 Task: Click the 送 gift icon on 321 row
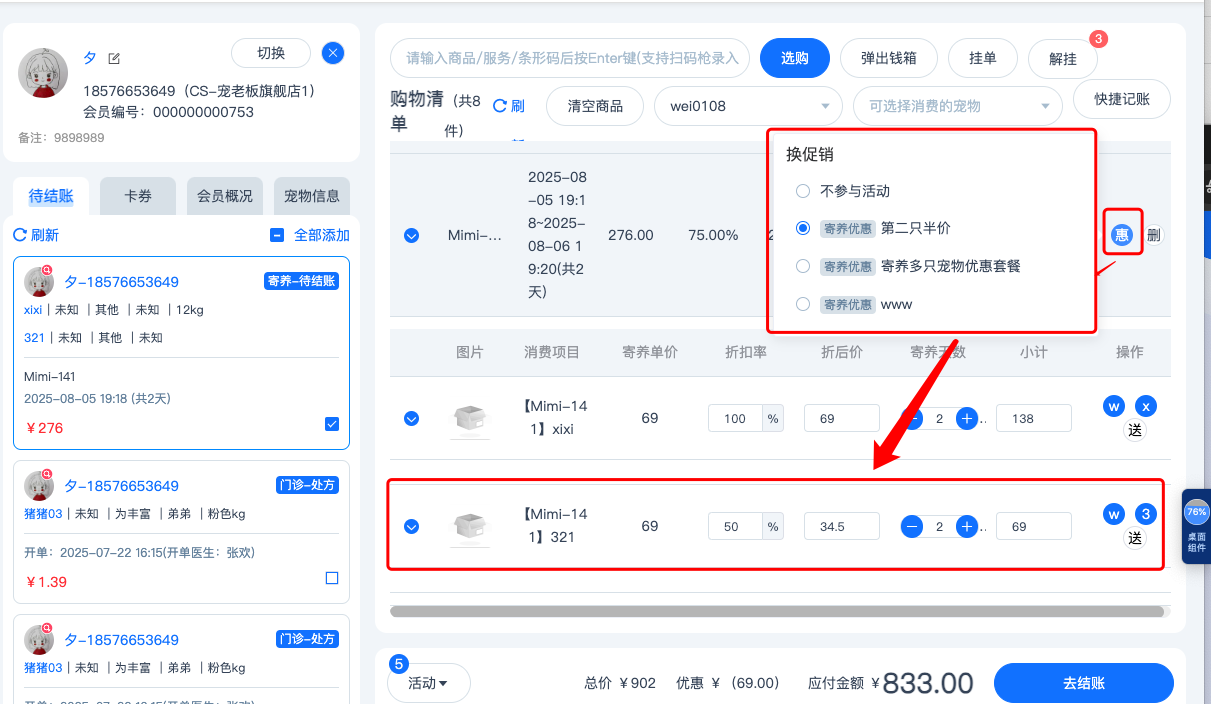1134,538
